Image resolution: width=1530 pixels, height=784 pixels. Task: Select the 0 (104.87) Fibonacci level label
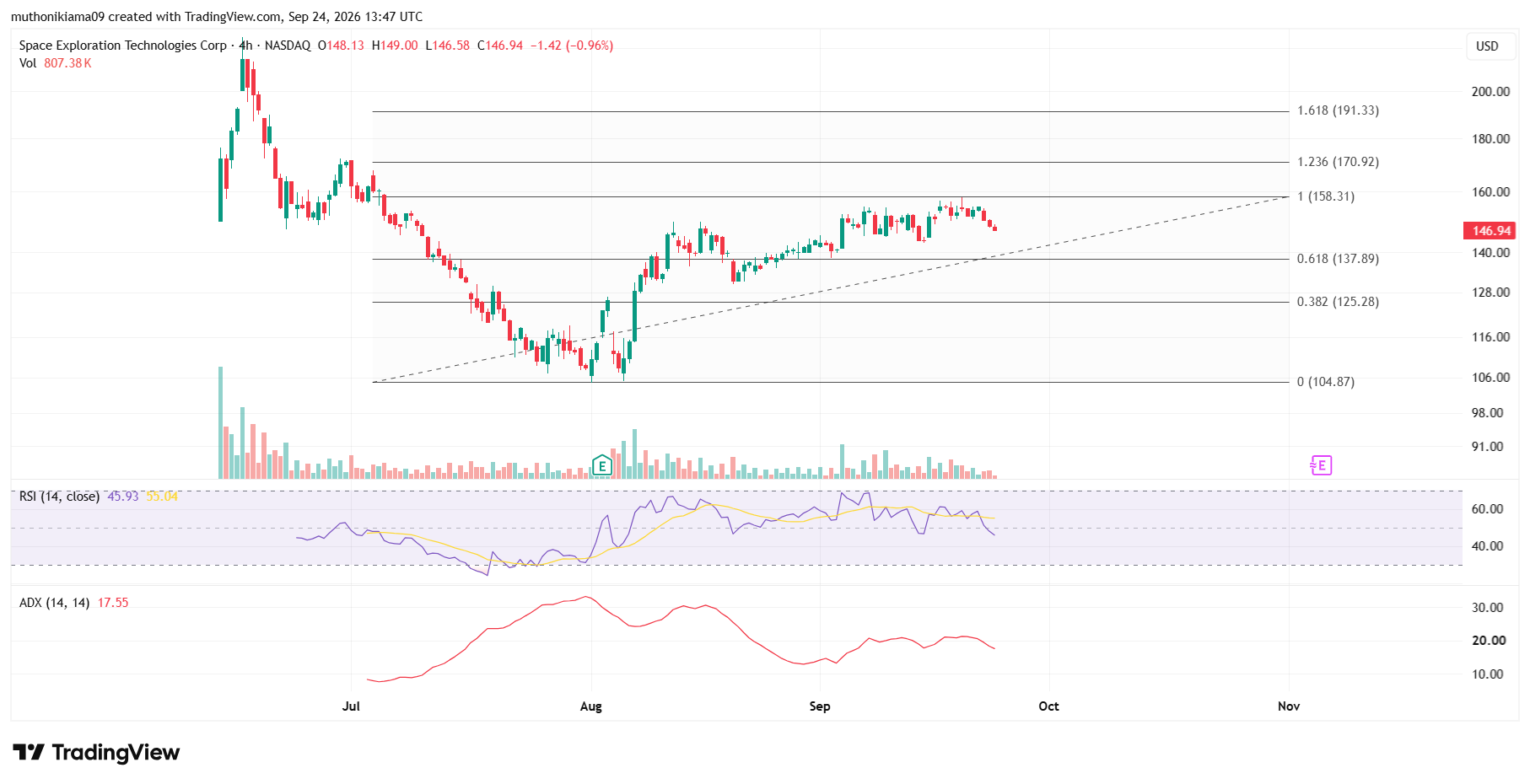tap(1326, 382)
